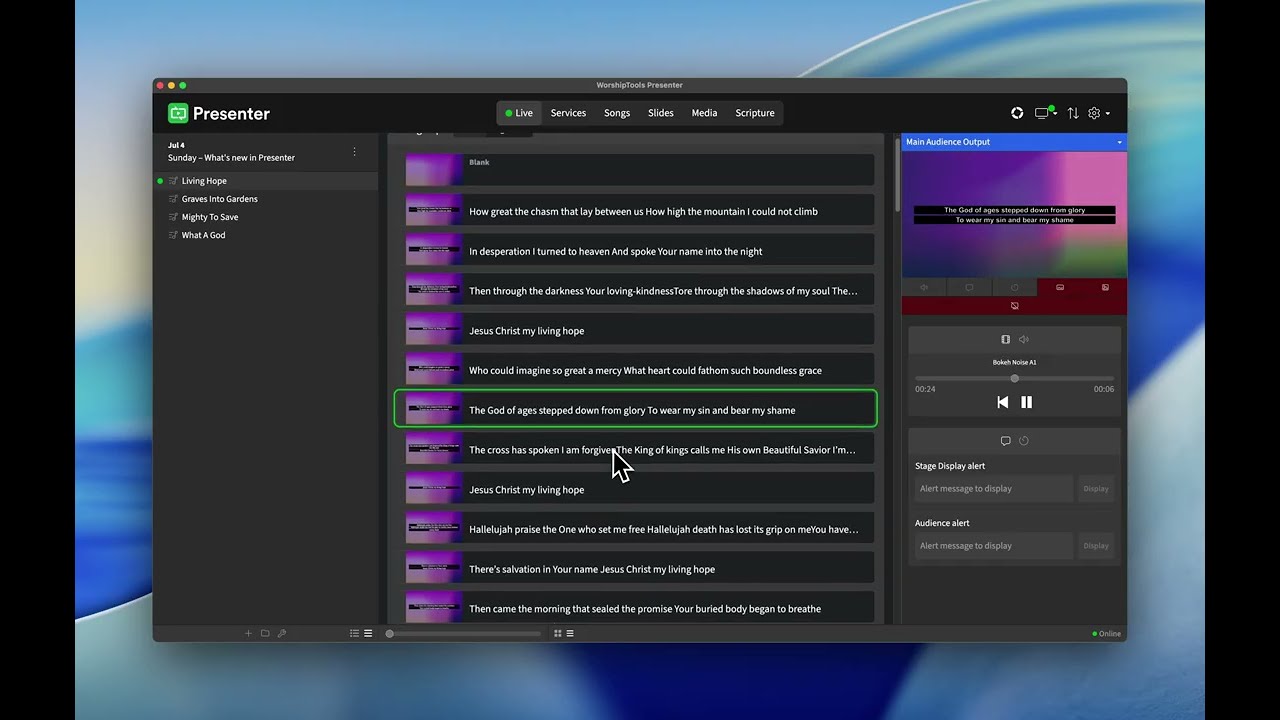Click the filmstrip media icon above Bokeh Noise
Image resolution: width=1280 pixels, height=720 pixels.
coord(1005,339)
